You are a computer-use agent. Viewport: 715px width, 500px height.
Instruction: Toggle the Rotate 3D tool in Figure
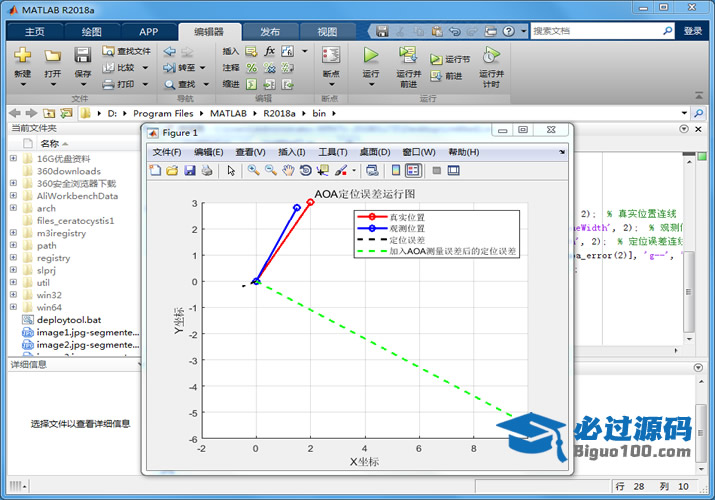[x=306, y=170]
